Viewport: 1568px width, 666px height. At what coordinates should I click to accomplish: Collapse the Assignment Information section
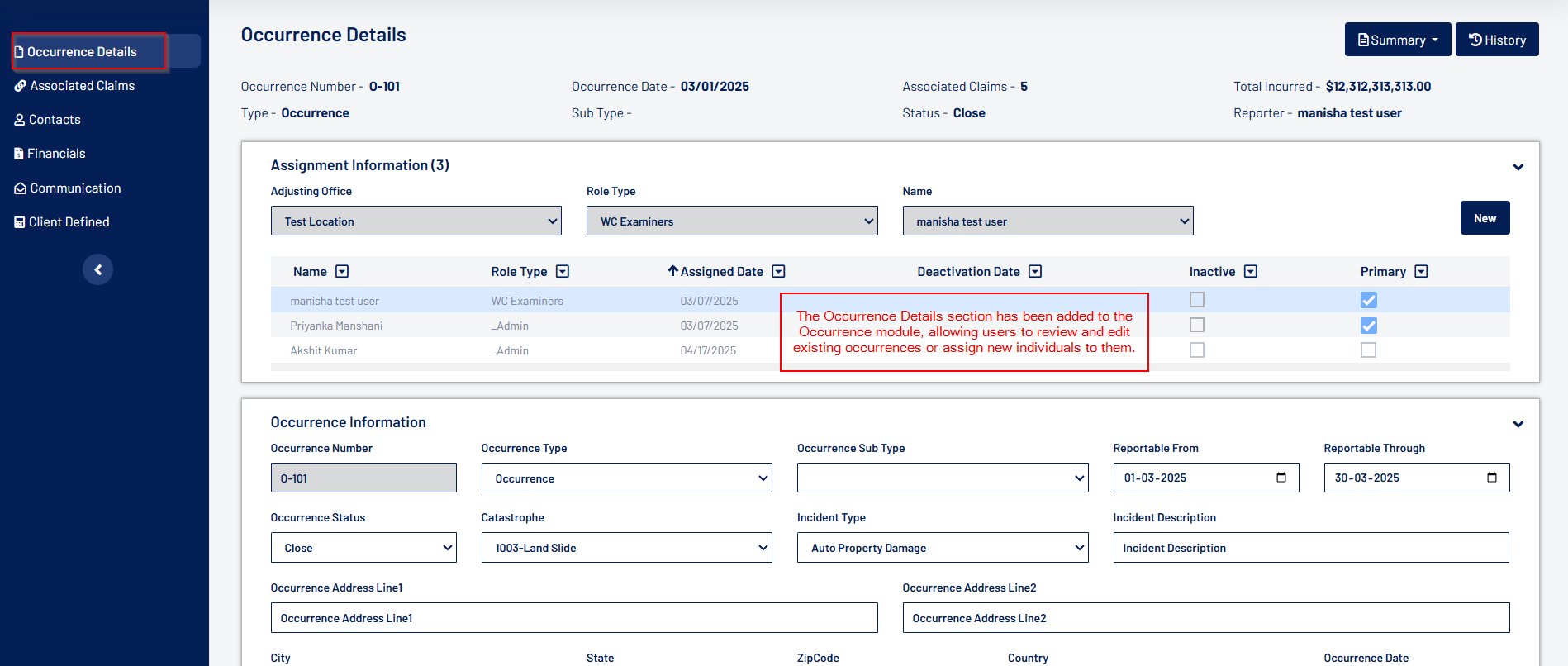coord(1518,167)
